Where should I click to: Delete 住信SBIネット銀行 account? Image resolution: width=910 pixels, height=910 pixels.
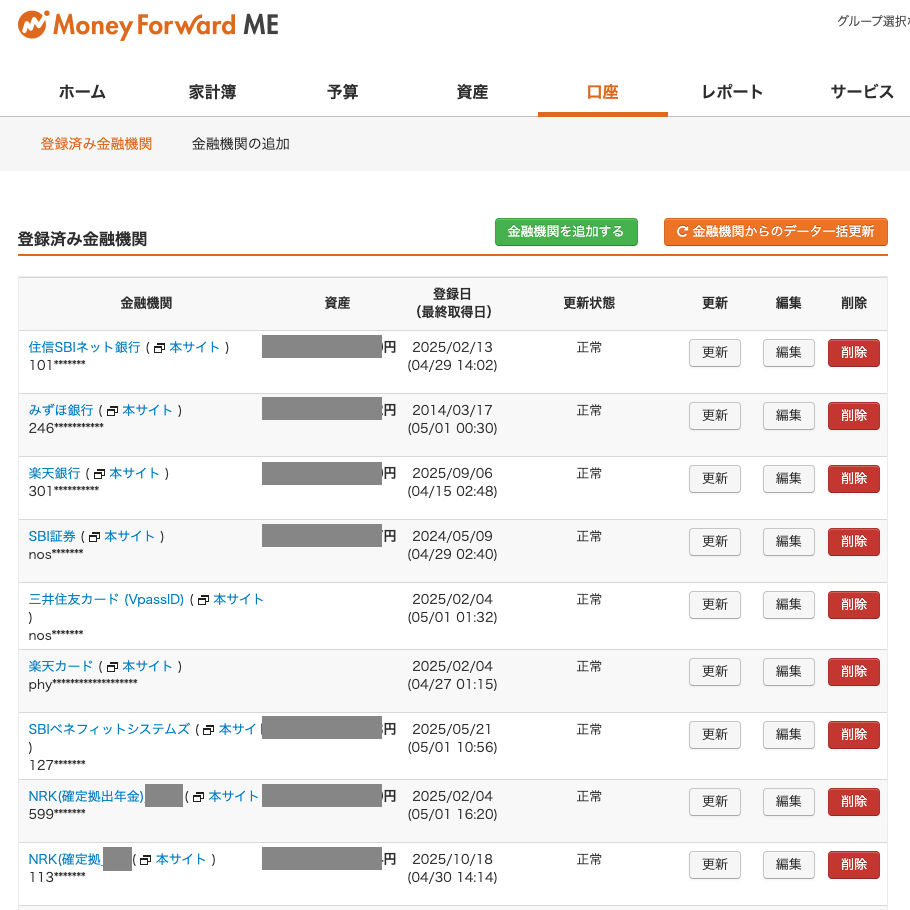coord(854,352)
